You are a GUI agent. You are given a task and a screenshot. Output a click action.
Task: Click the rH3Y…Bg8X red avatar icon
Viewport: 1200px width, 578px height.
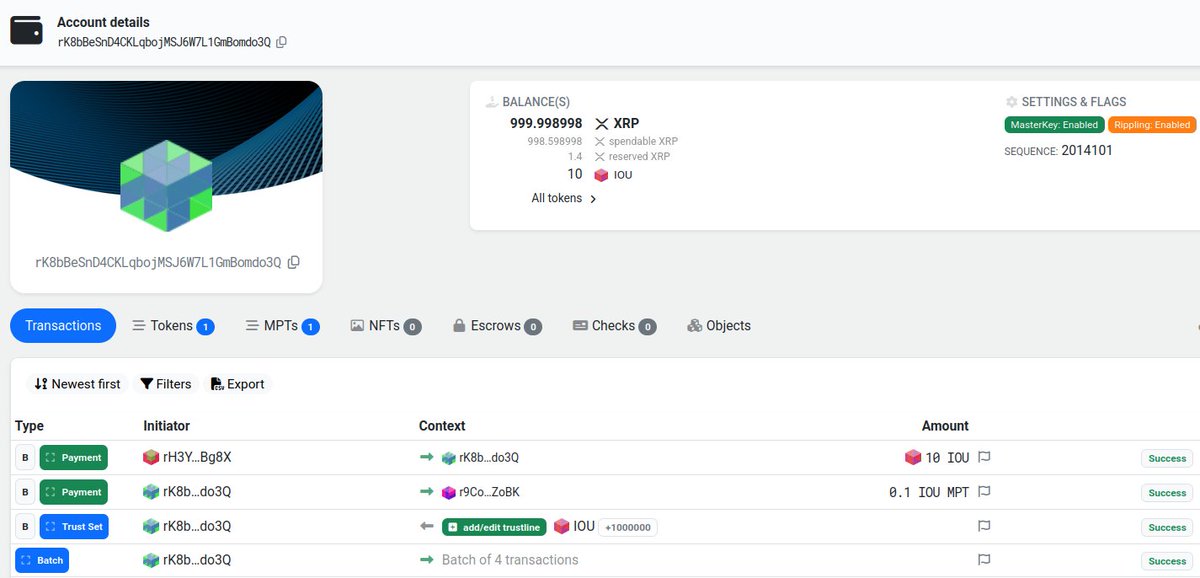click(151, 457)
